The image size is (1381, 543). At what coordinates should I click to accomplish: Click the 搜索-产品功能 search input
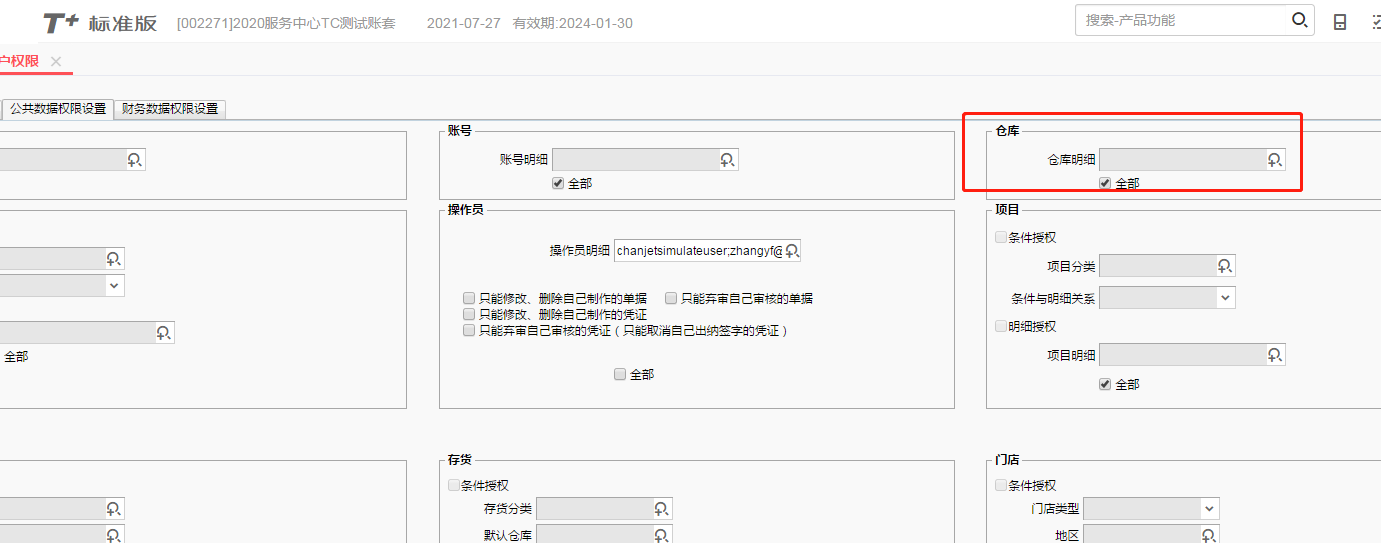click(x=1182, y=20)
